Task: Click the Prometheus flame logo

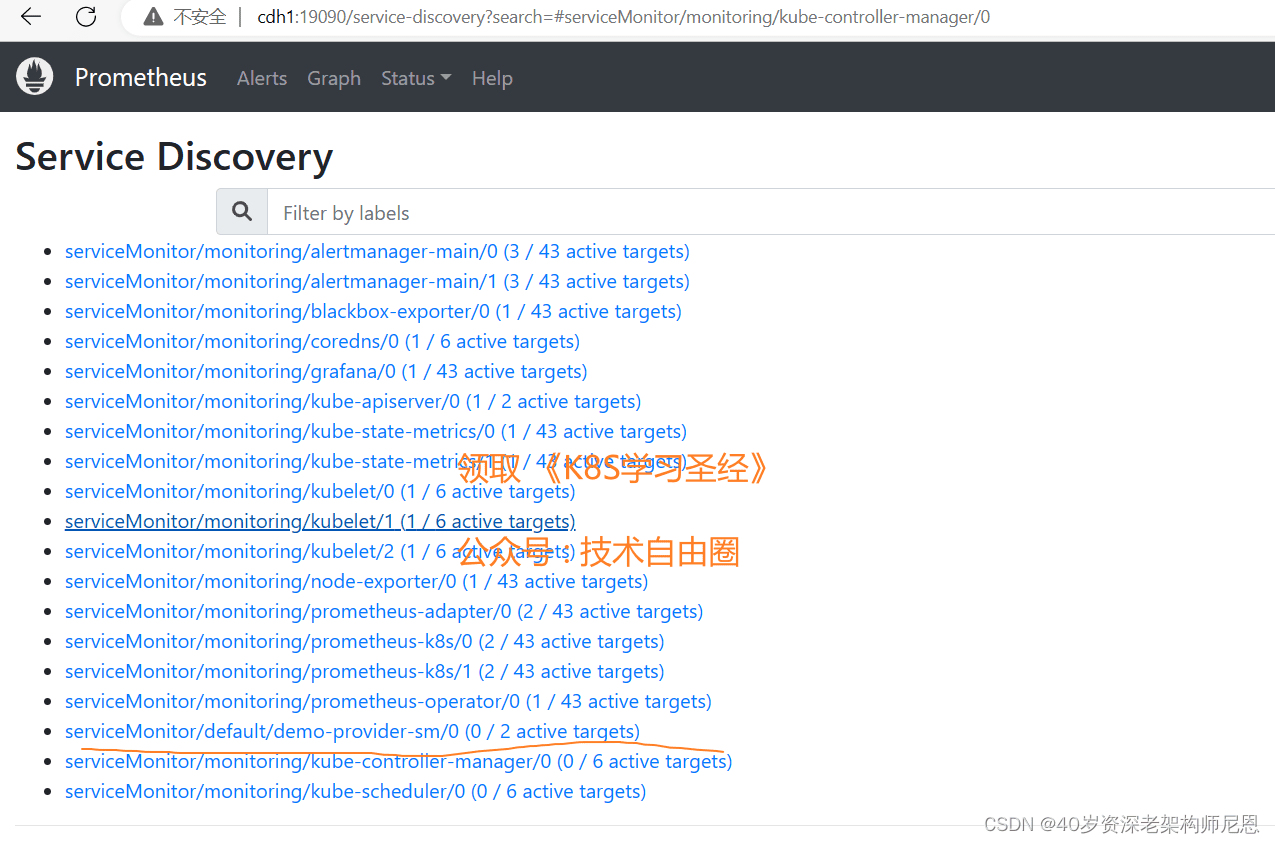Action: (34, 77)
